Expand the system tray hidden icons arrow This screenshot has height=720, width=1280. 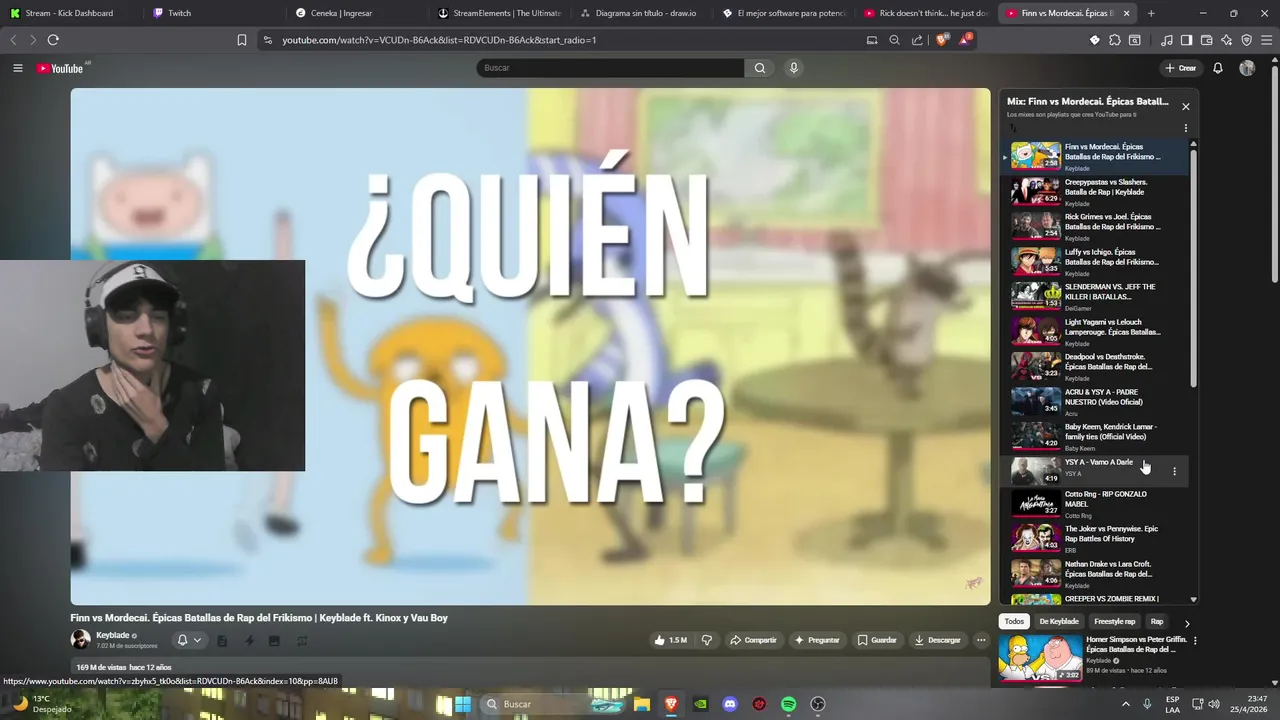(1126, 704)
